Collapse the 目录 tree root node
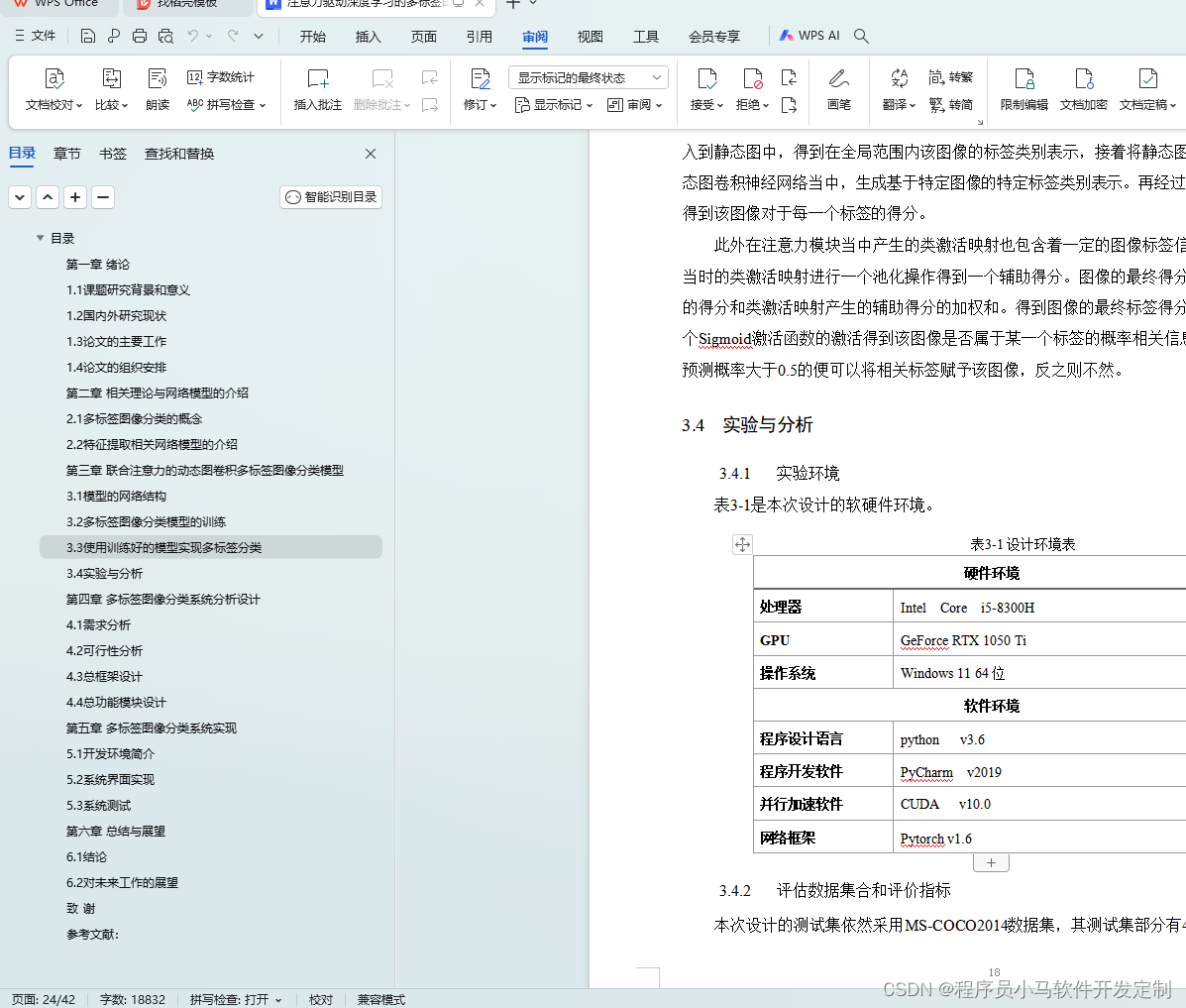Viewport: 1186px width, 1008px height. coord(39,238)
